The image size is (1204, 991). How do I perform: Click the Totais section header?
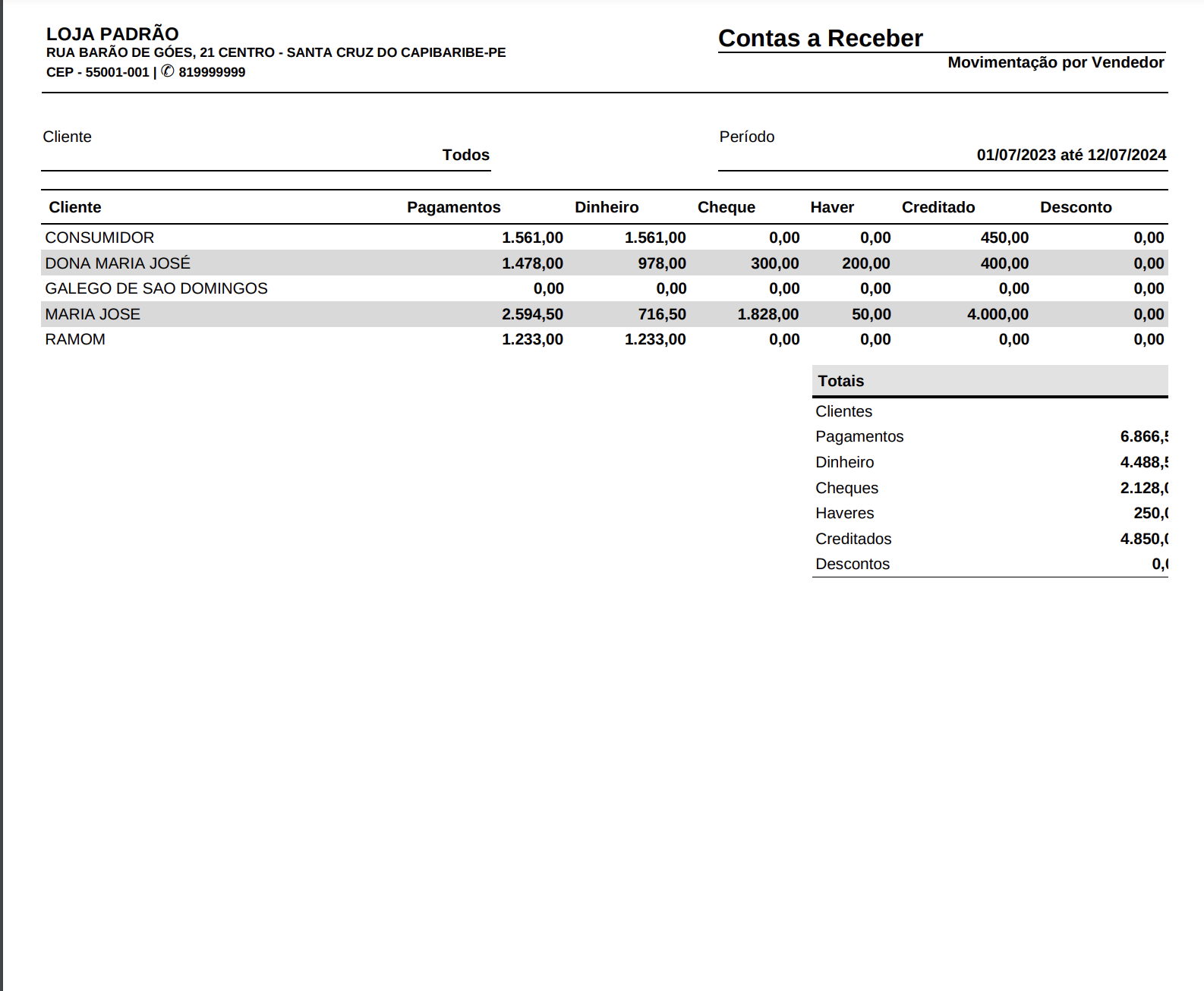tap(840, 381)
